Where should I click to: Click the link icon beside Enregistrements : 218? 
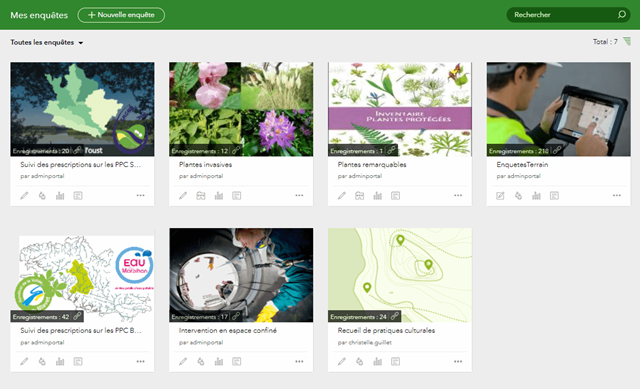[557, 151]
